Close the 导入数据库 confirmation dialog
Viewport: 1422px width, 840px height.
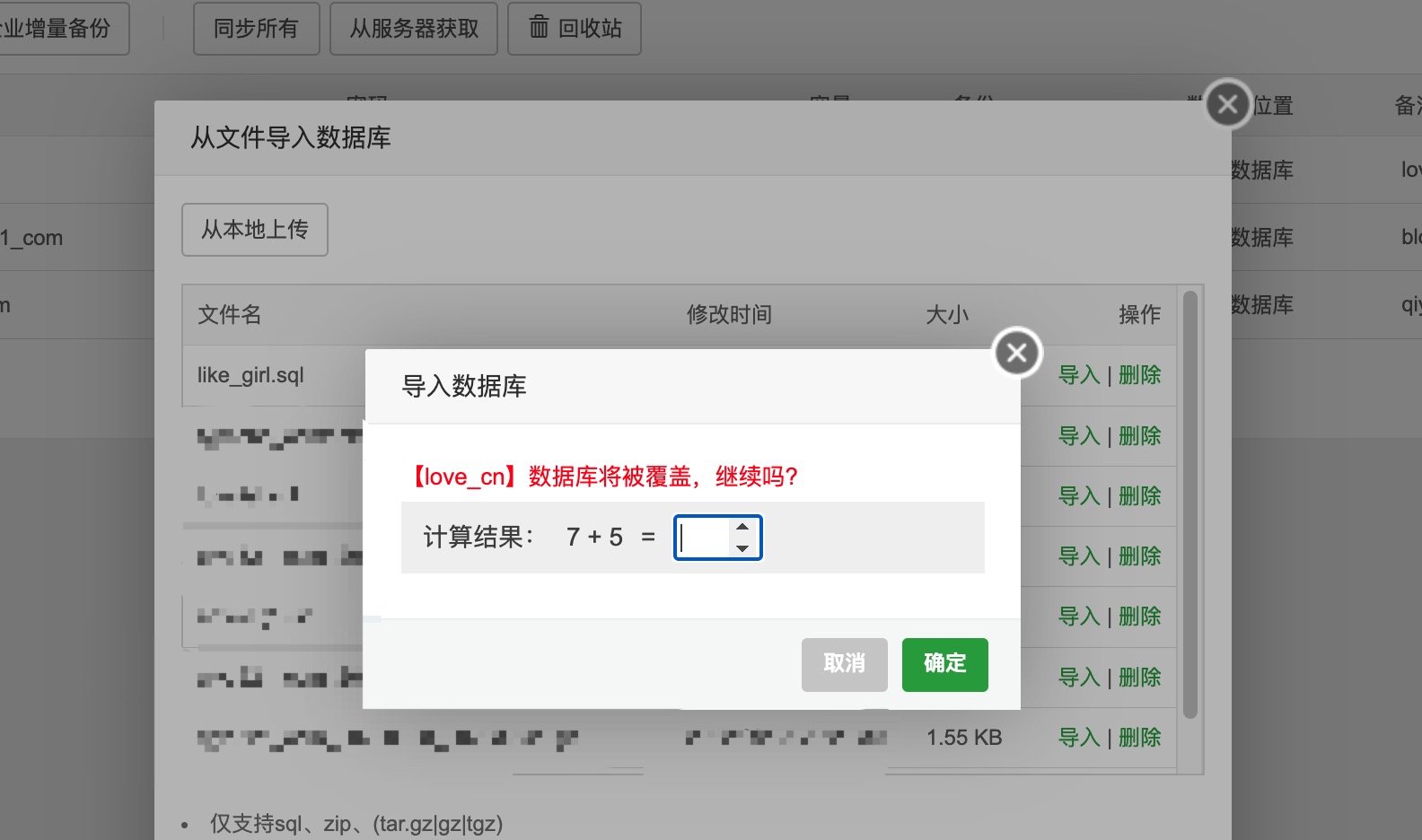coord(1016,353)
